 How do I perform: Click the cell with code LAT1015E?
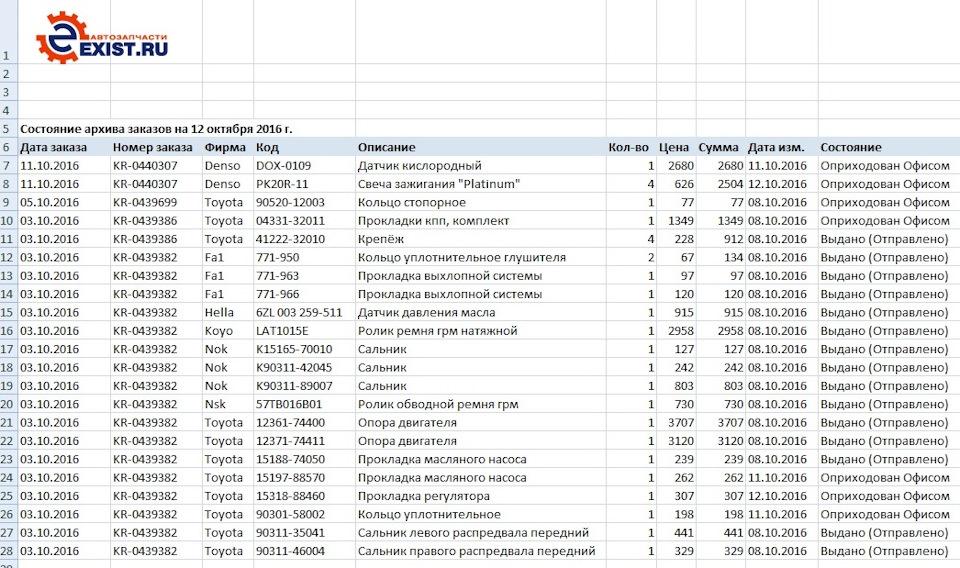click(x=283, y=331)
